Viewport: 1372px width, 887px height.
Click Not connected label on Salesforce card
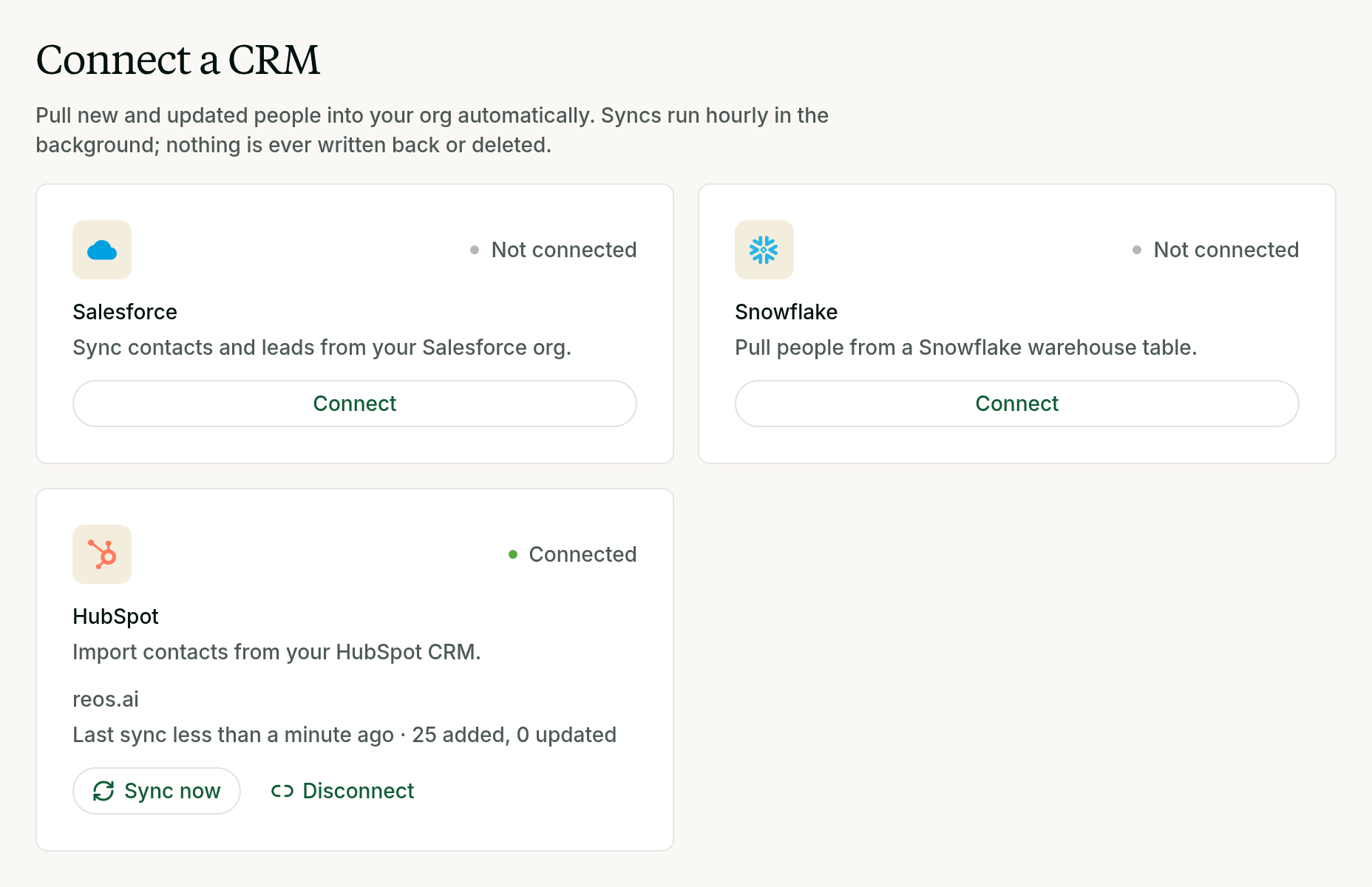tap(564, 250)
